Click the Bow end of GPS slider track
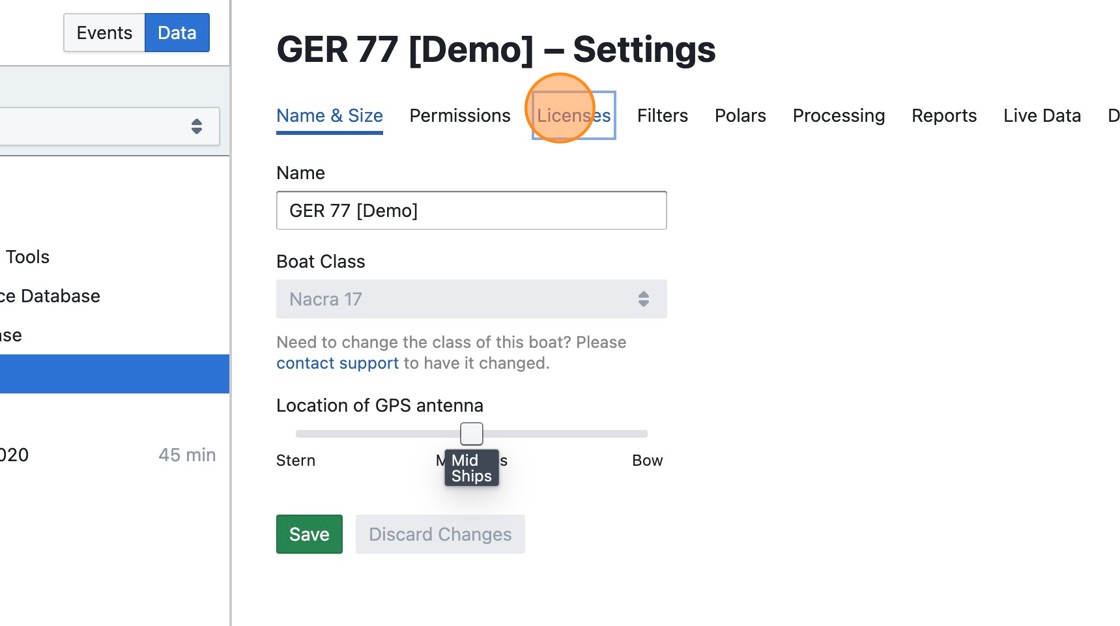The image size is (1120, 626). (x=643, y=434)
